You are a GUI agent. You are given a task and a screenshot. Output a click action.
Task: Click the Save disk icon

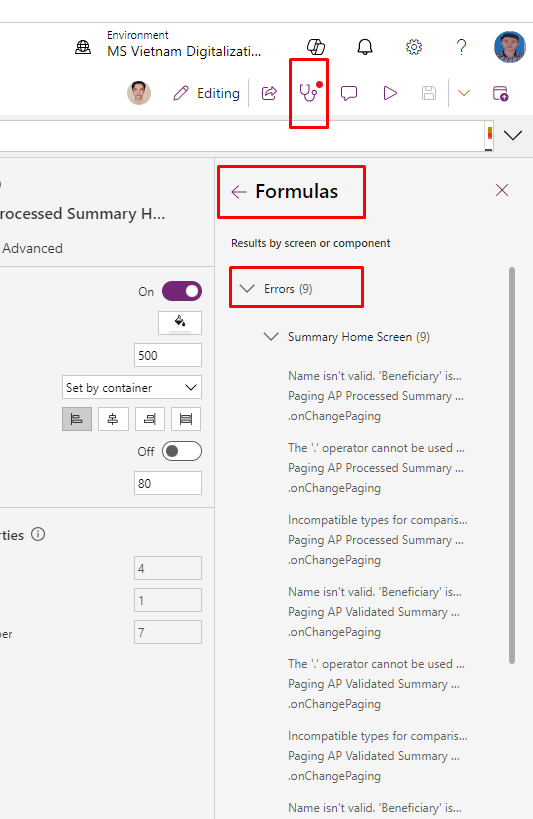pos(429,93)
